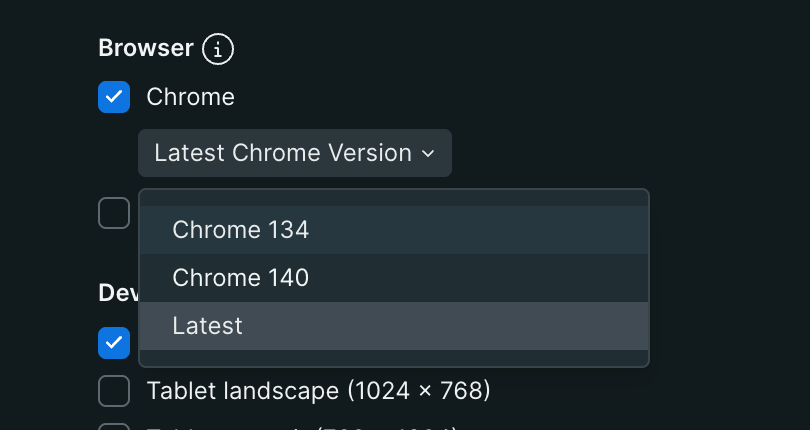Select Chrome 134 from the version list
810x430 pixels.
click(240, 230)
